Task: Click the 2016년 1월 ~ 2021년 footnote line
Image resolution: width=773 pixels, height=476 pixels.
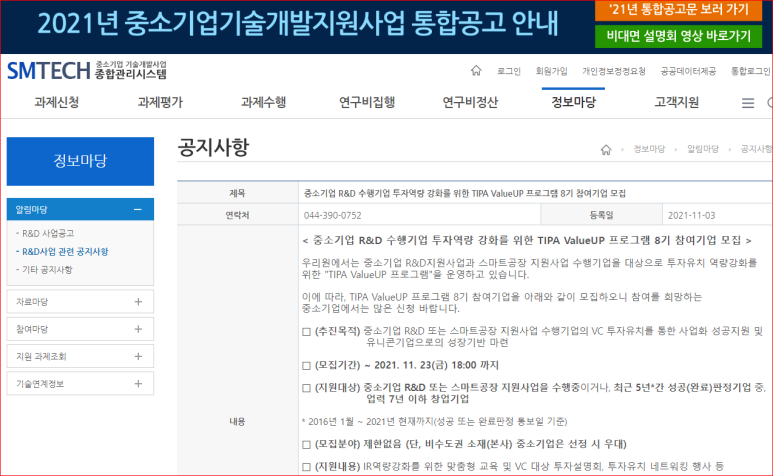Action: click(434, 421)
